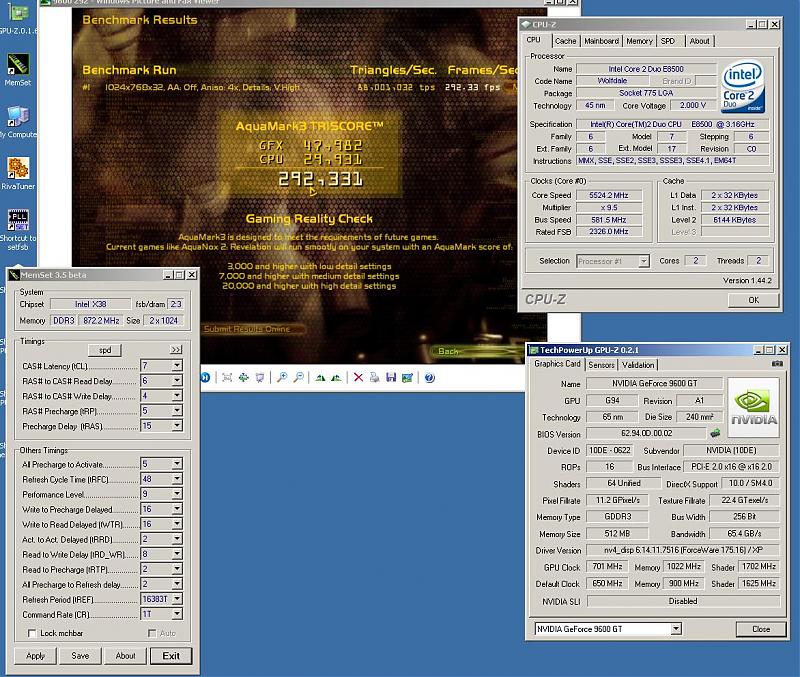Click Apply in MemSet
Image resolution: width=800 pixels, height=677 pixels.
tap(35, 656)
